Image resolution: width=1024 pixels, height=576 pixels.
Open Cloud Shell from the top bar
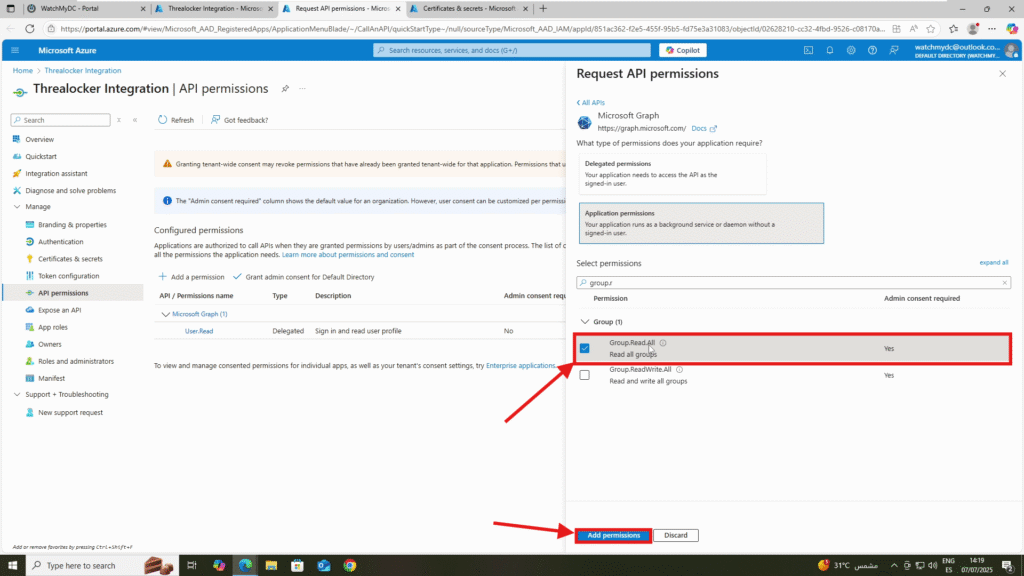tap(808, 50)
